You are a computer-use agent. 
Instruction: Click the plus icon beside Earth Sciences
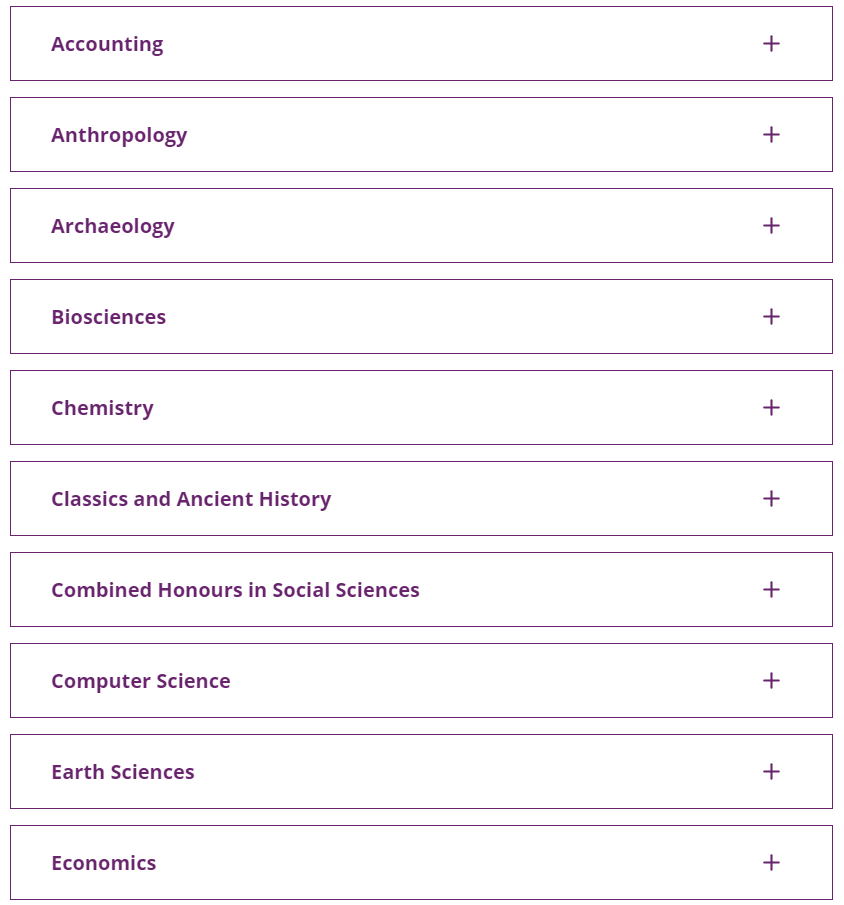(x=771, y=772)
